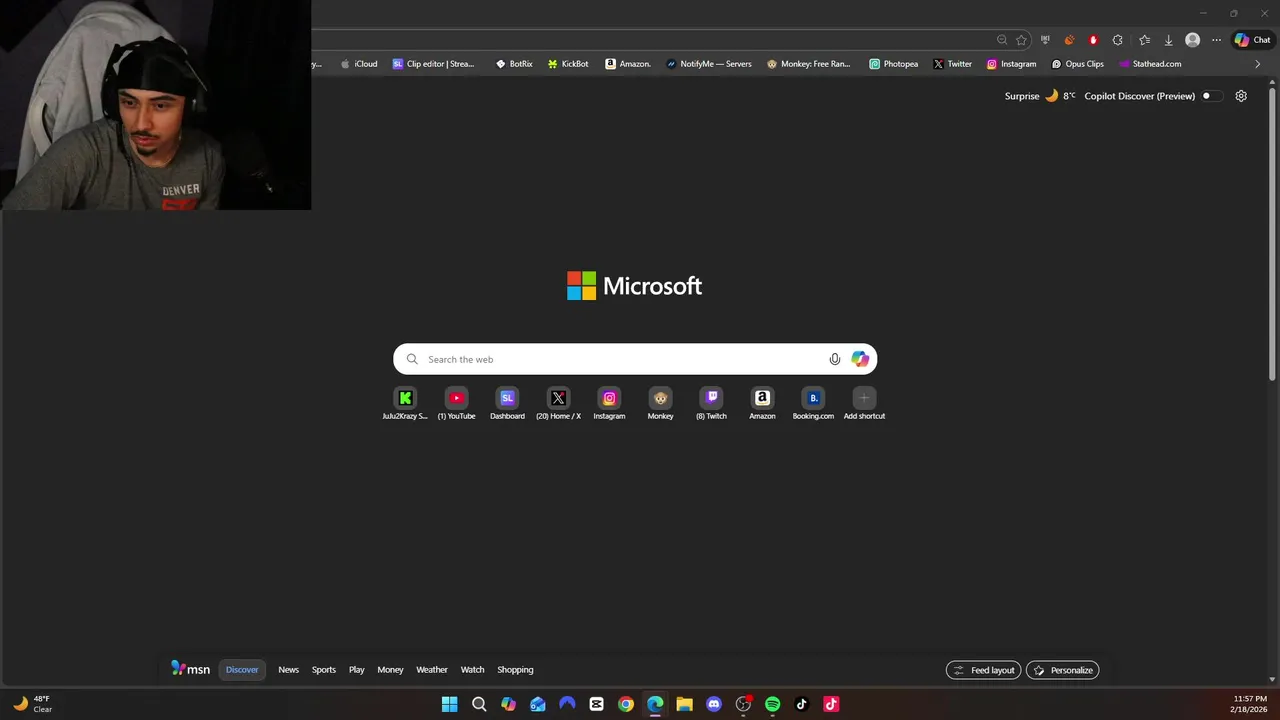Open Copilot from the search box icon

click(x=860, y=359)
